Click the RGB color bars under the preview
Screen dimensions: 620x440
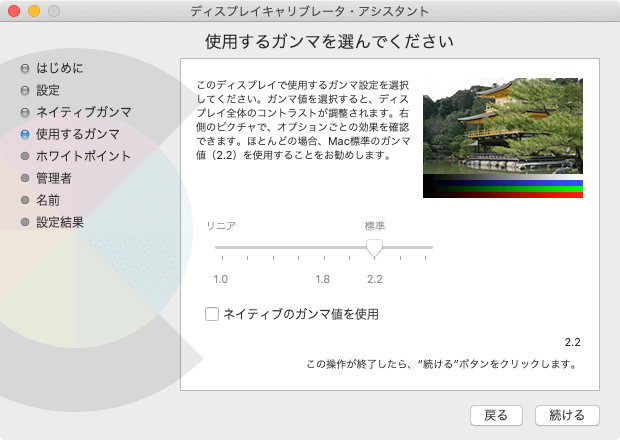pyautogui.click(x=502, y=188)
